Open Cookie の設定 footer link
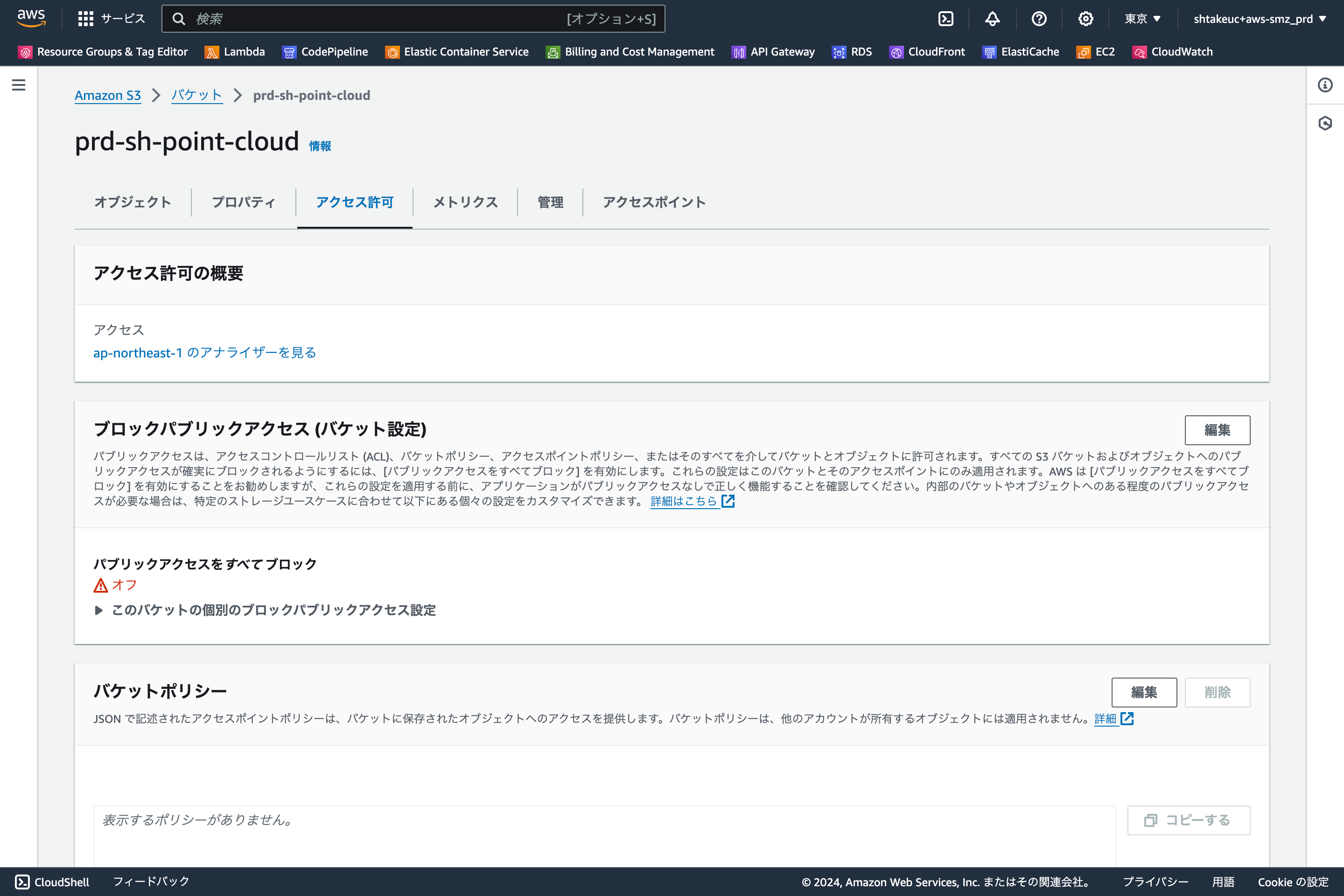 coord(1293,882)
